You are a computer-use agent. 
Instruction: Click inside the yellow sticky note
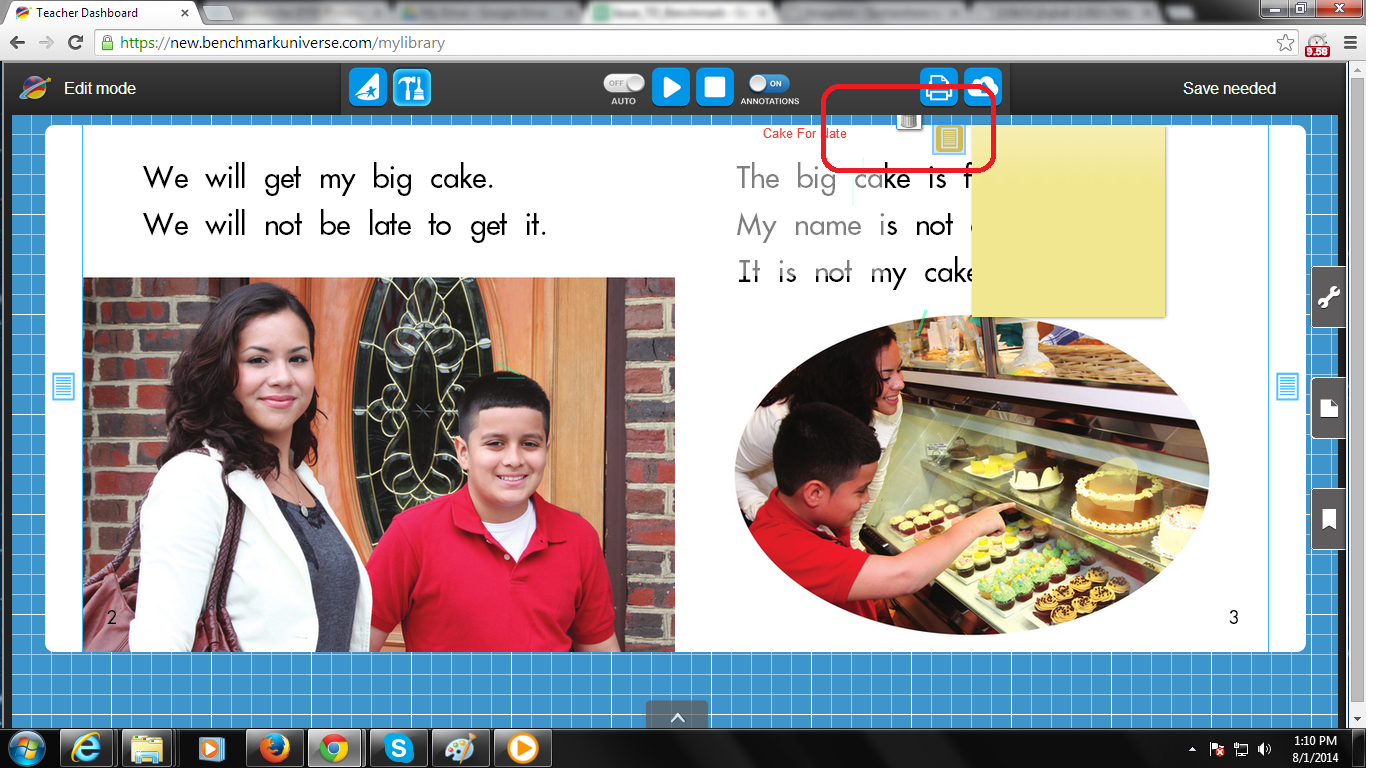[1068, 222]
